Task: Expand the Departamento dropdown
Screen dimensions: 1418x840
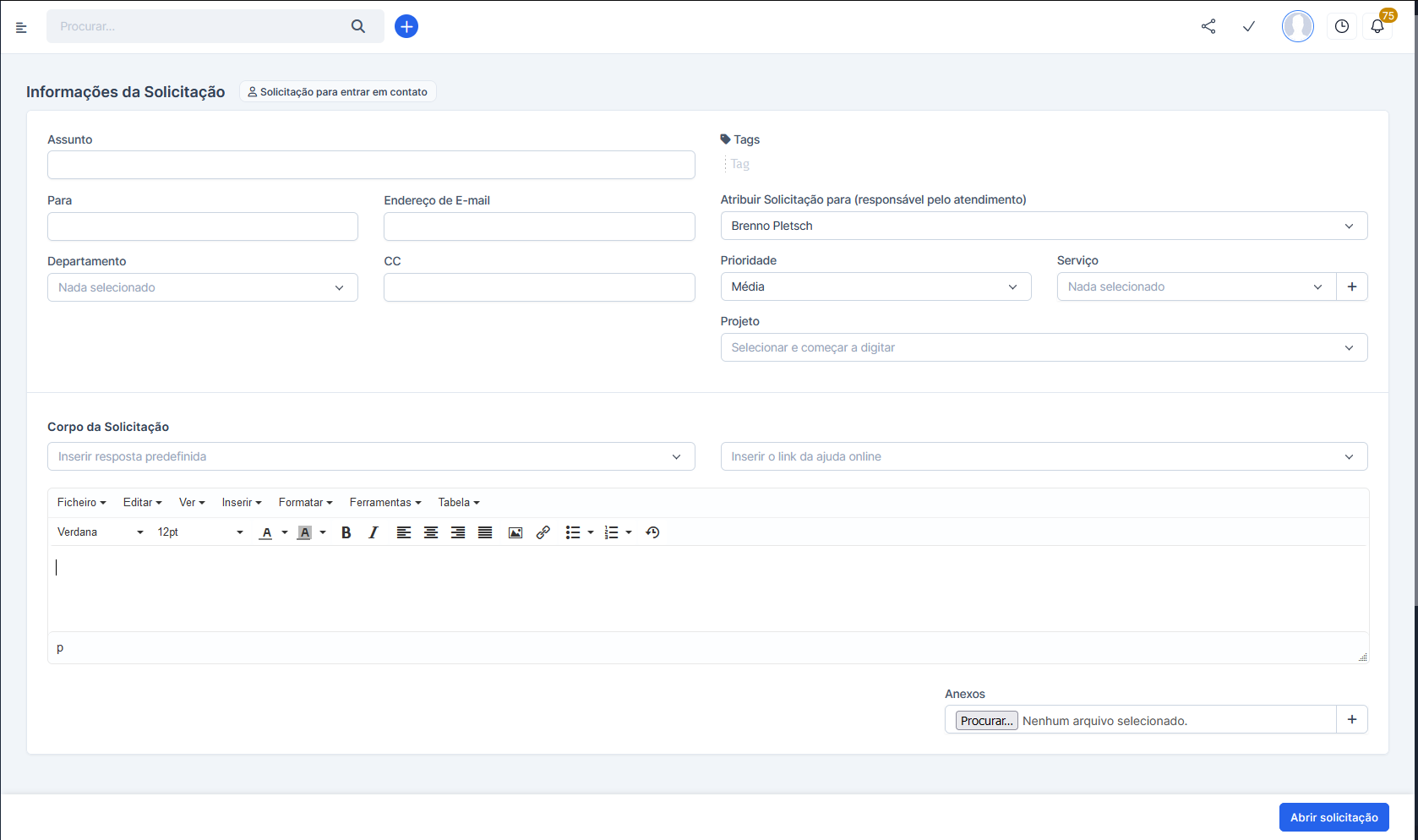Action: (203, 287)
